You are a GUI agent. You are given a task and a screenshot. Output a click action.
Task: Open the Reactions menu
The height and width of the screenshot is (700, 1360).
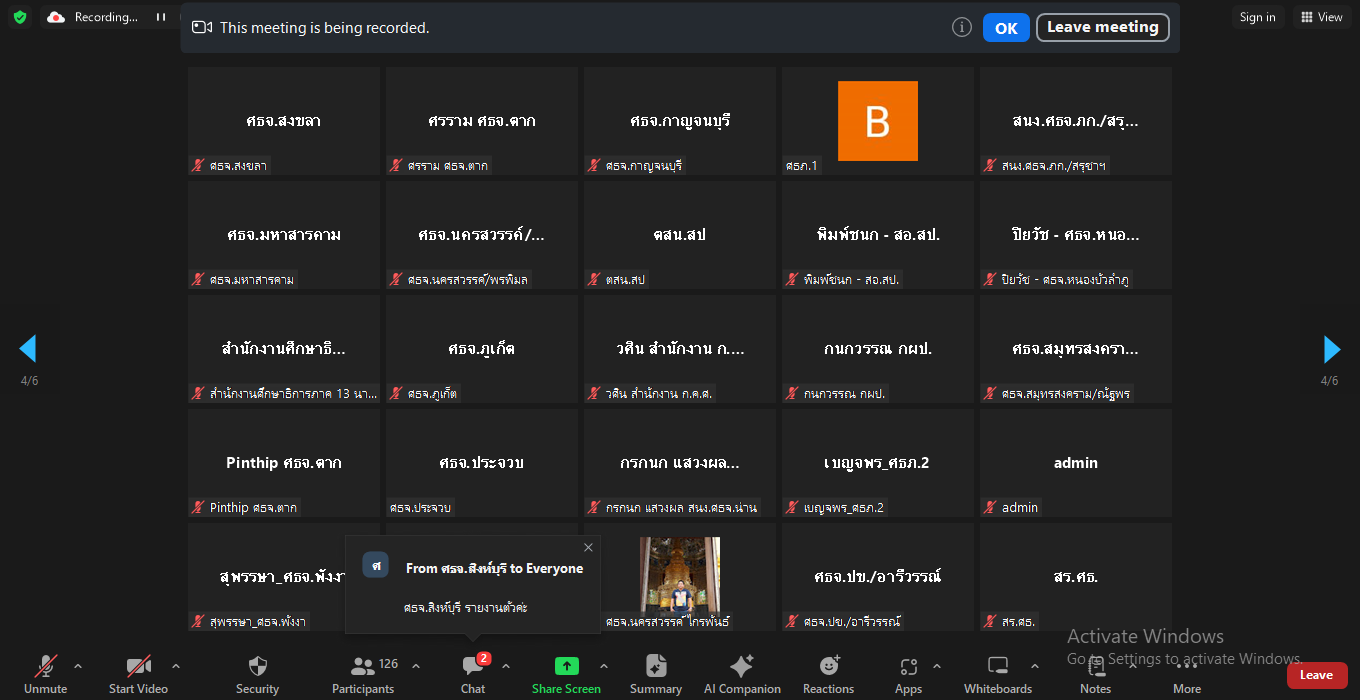coord(828,675)
